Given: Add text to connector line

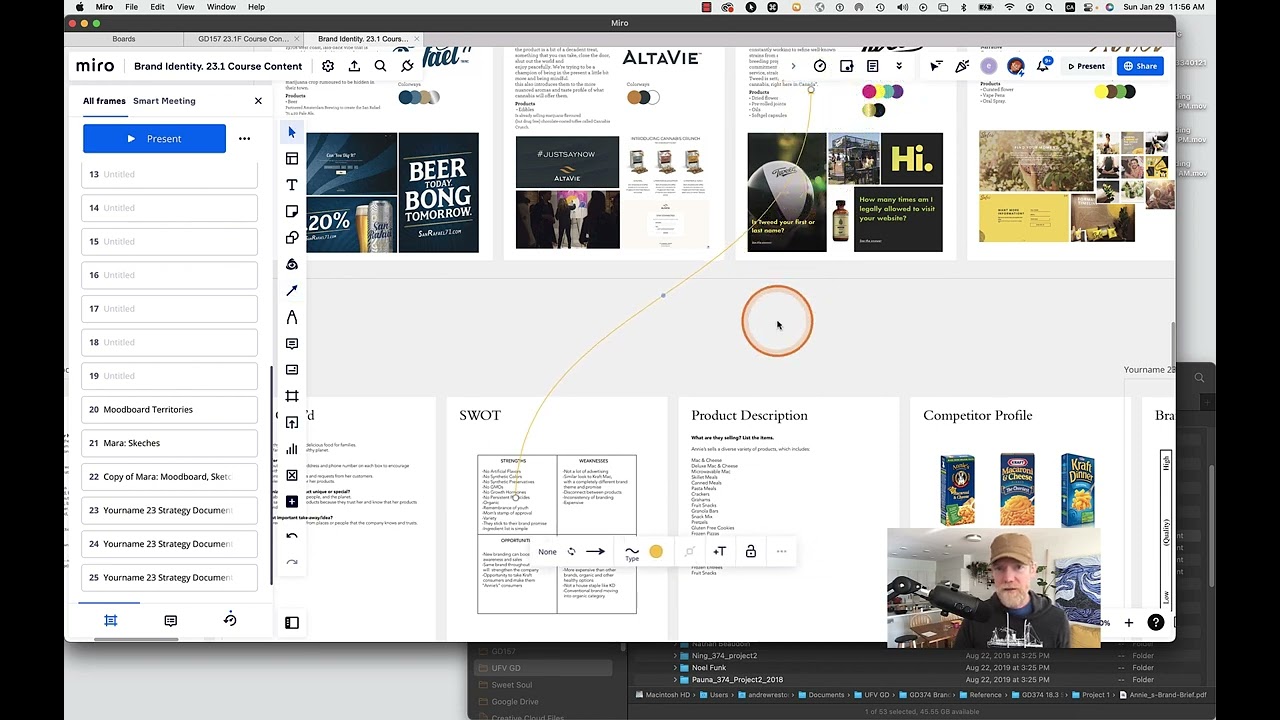Looking at the screenshot, I should (x=720, y=551).
